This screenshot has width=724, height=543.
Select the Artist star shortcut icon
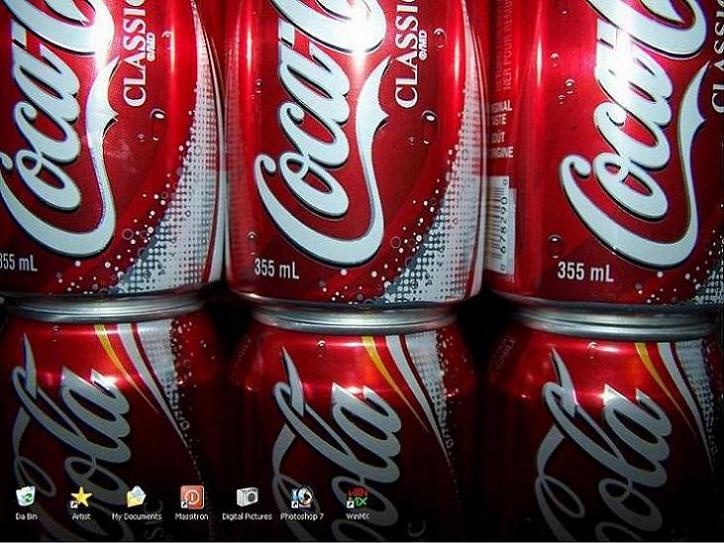pos(81,497)
